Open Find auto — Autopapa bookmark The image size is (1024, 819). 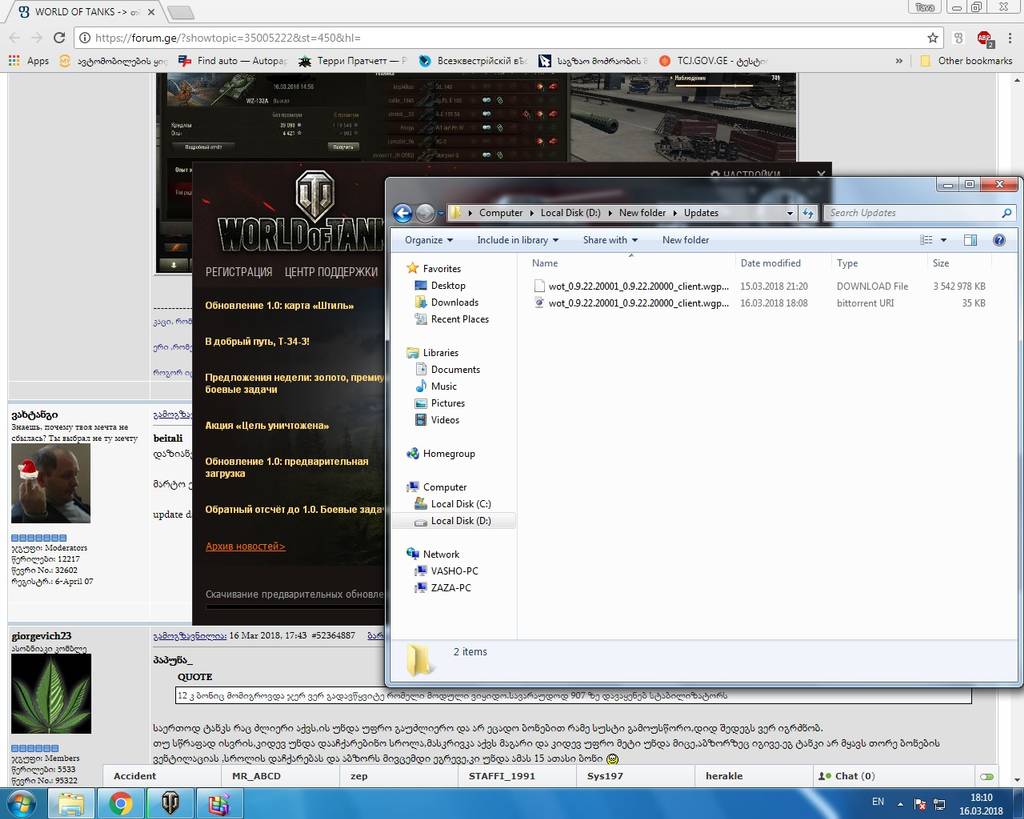[232, 61]
